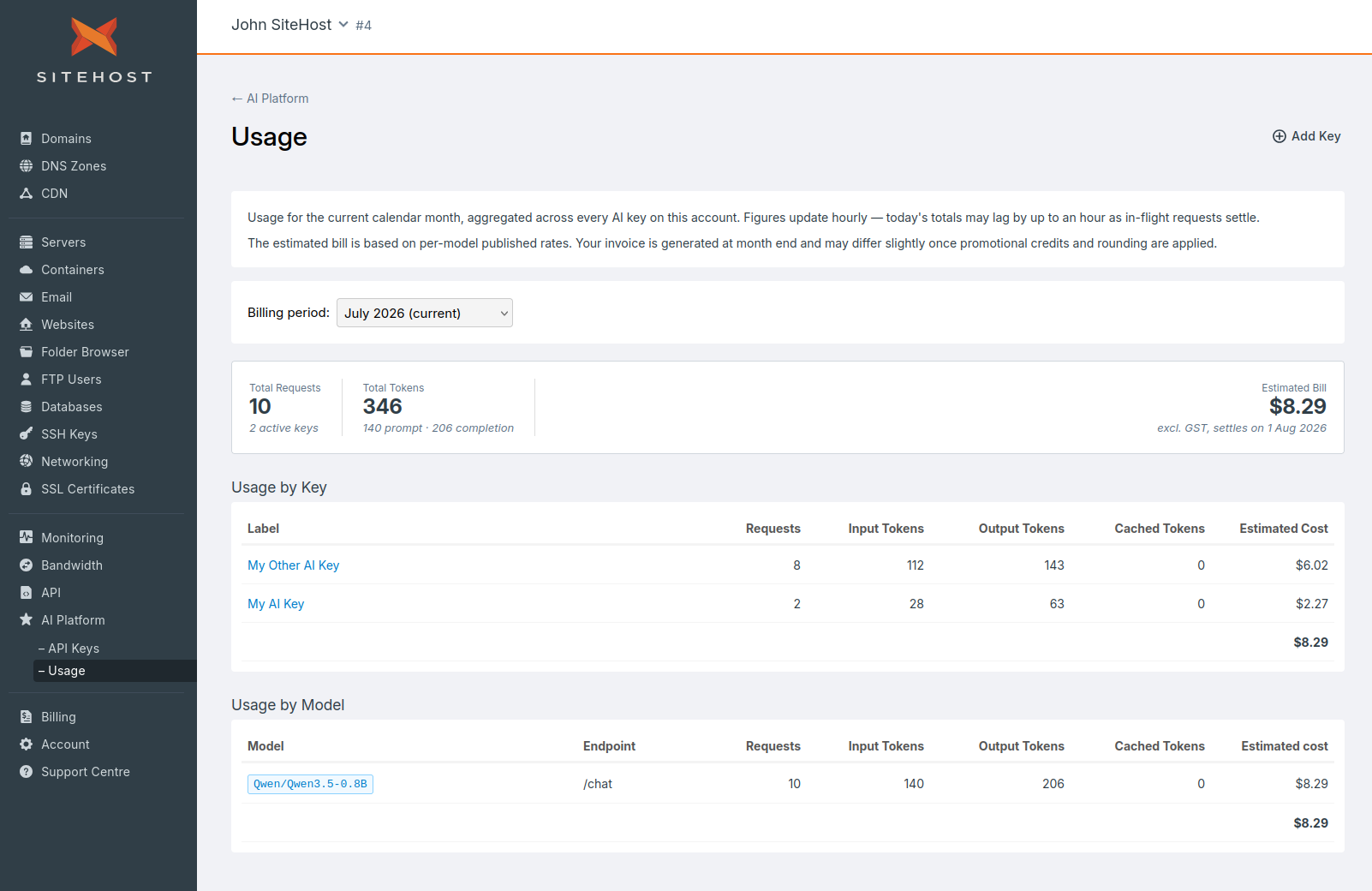
Task: Go back to AI Platform link
Action: (x=270, y=99)
